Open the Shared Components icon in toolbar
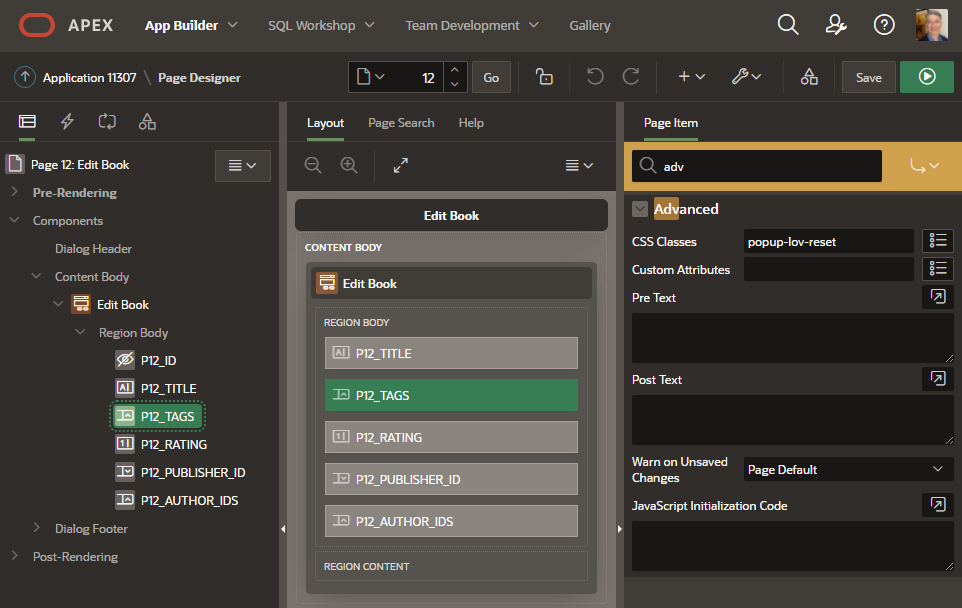The image size is (962, 608). 809,77
